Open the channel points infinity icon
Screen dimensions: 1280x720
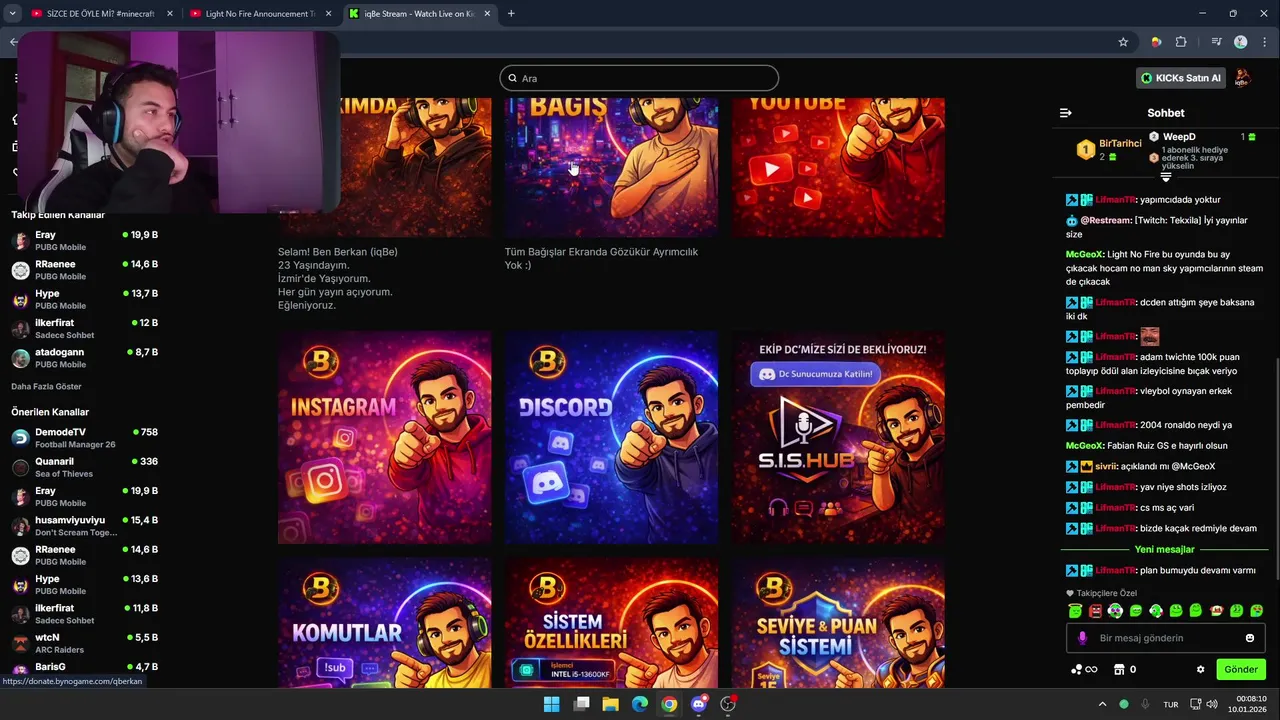click(x=1084, y=669)
